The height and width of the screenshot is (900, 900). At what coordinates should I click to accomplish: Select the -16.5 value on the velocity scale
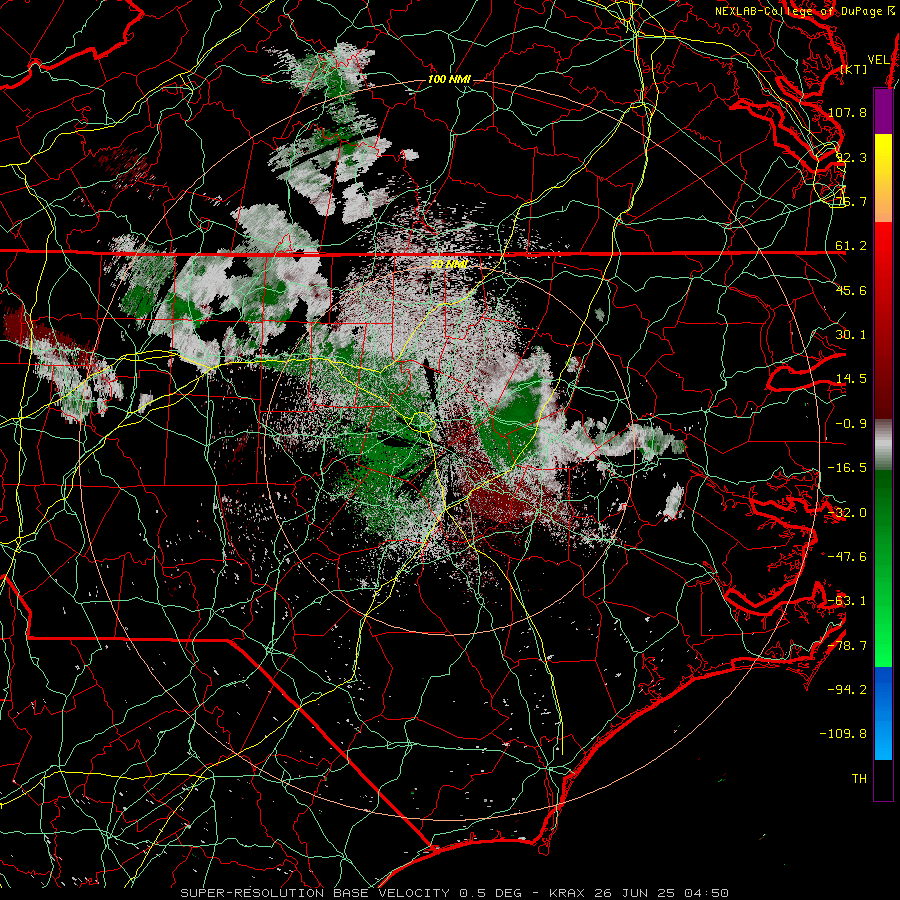[x=847, y=468]
